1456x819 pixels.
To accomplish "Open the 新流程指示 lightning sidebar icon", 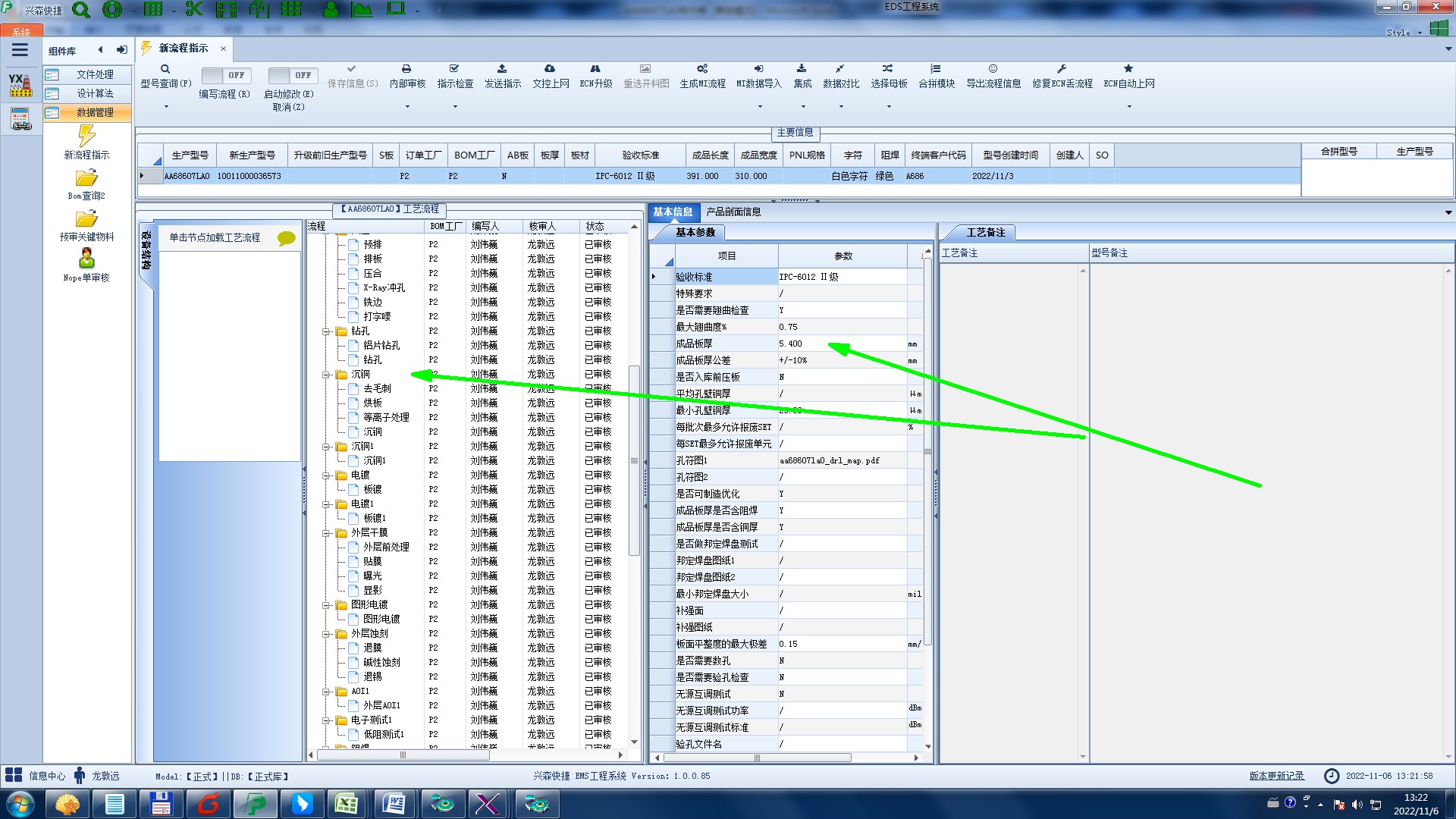I will tap(86, 136).
